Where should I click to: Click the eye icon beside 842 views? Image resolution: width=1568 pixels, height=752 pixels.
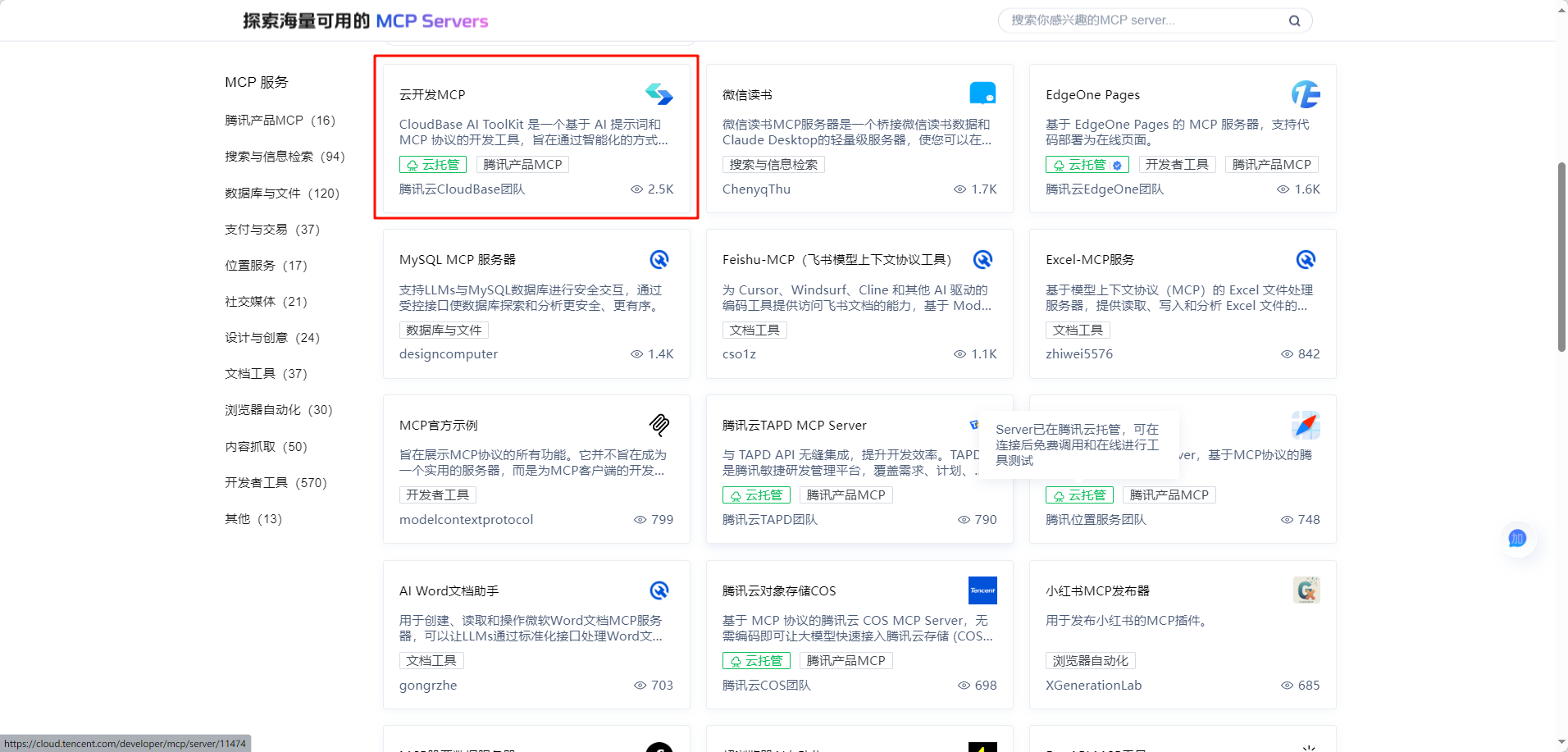1287,354
